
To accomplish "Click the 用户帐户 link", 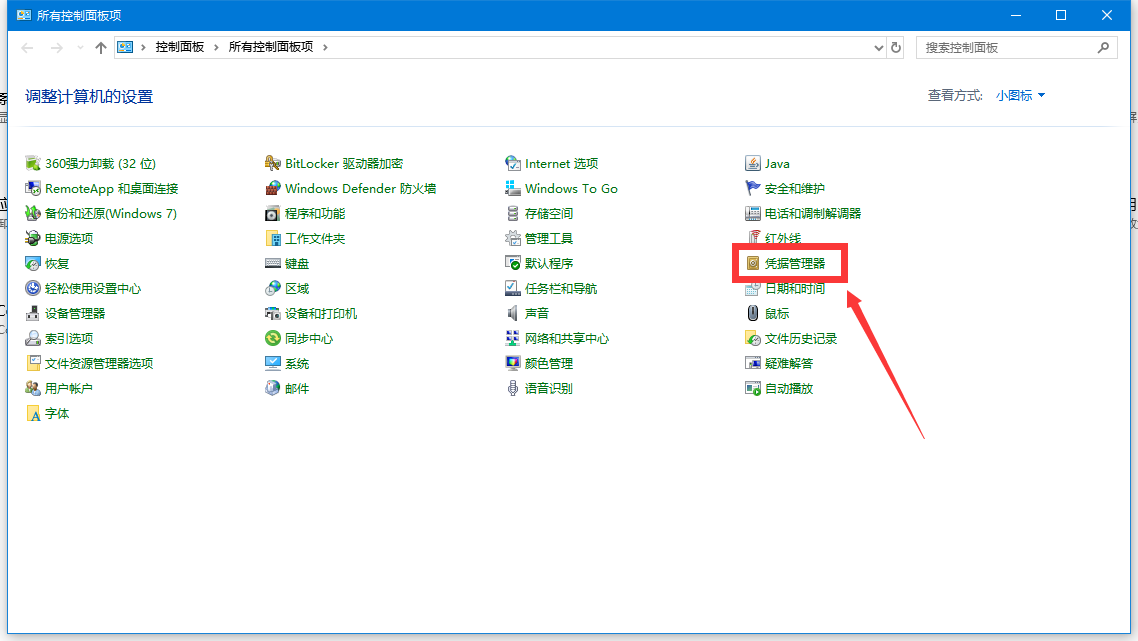I will (68, 388).
